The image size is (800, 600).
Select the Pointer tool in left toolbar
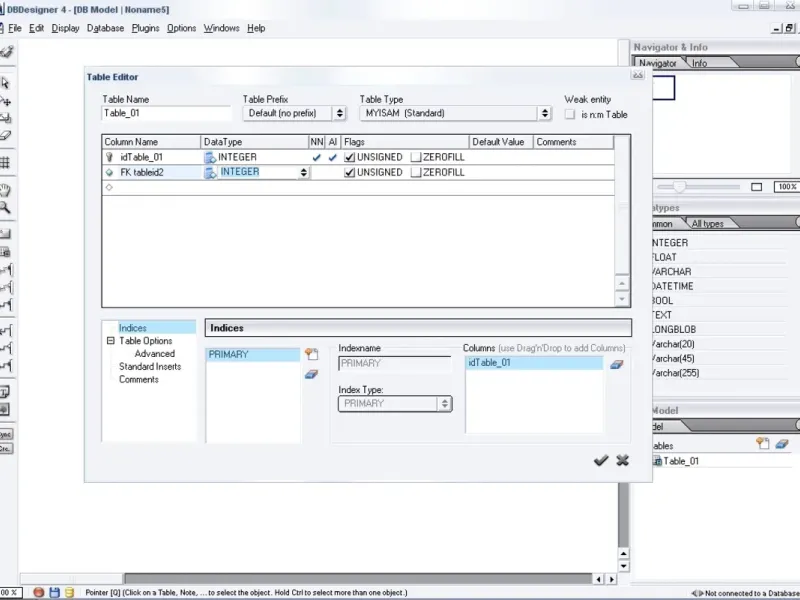[x=5, y=84]
